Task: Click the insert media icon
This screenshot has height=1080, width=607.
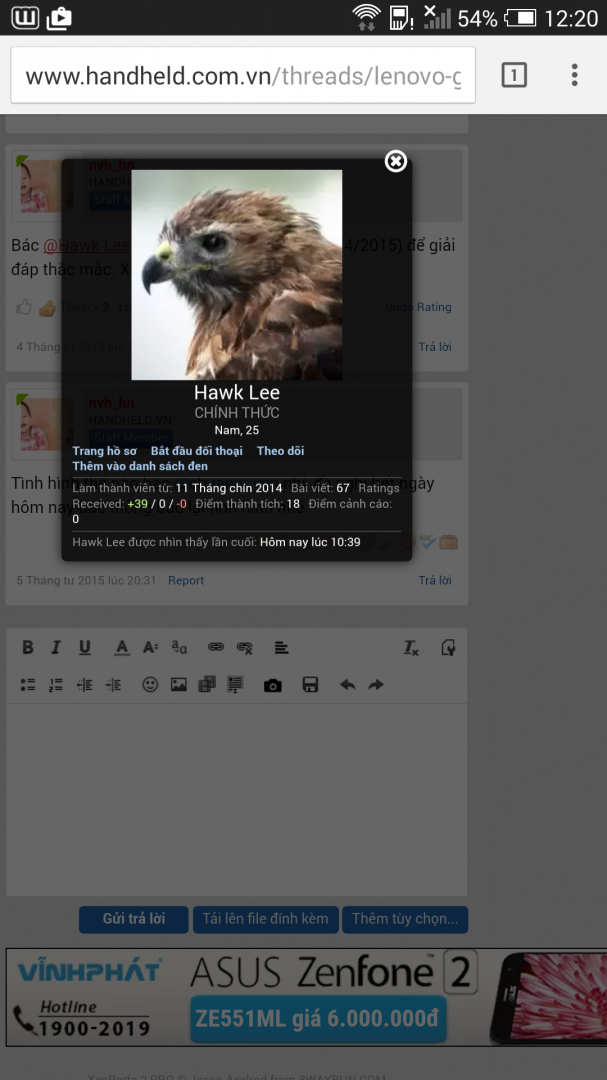Action: coord(207,684)
